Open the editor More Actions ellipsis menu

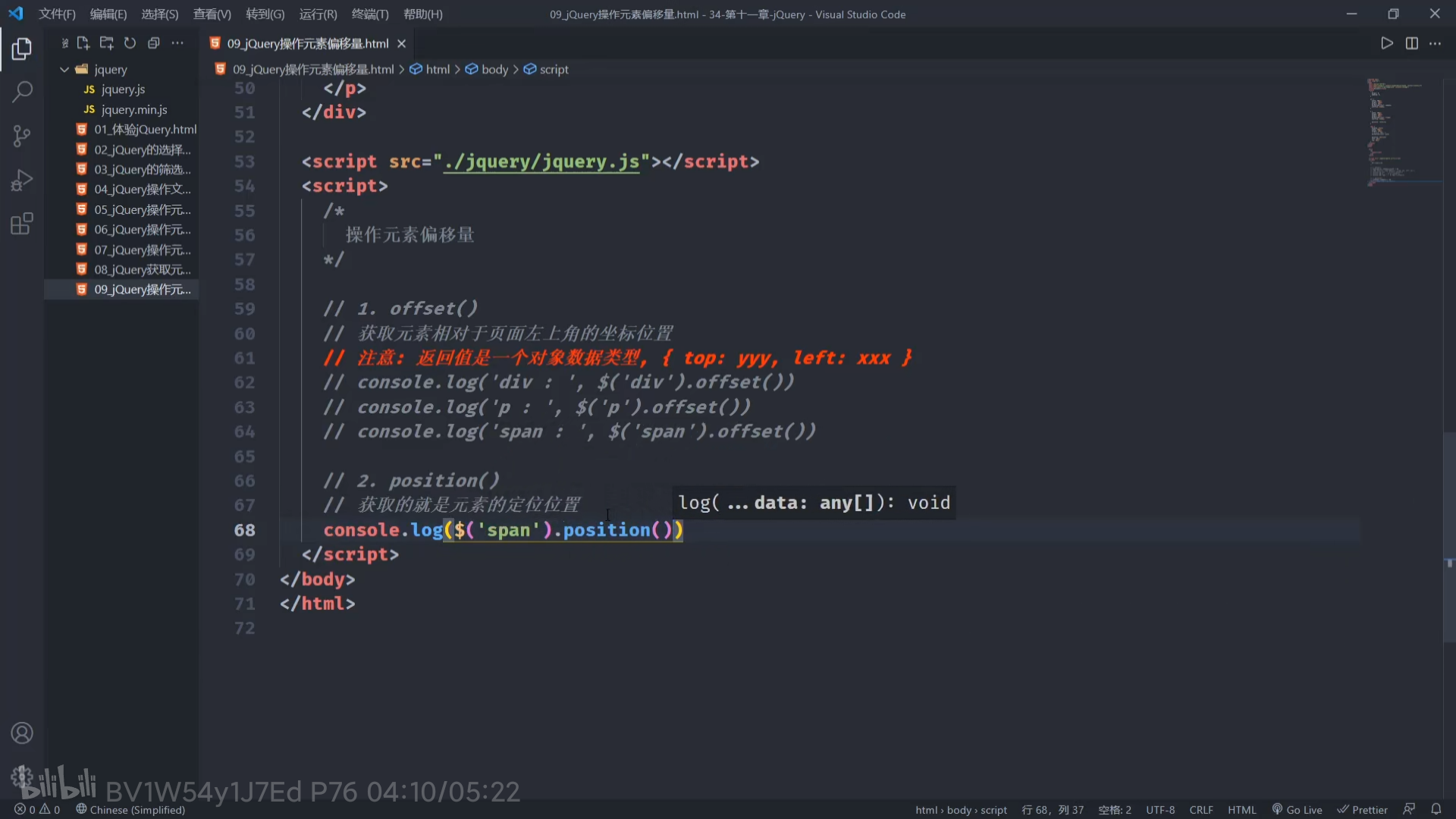coord(1435,43)
